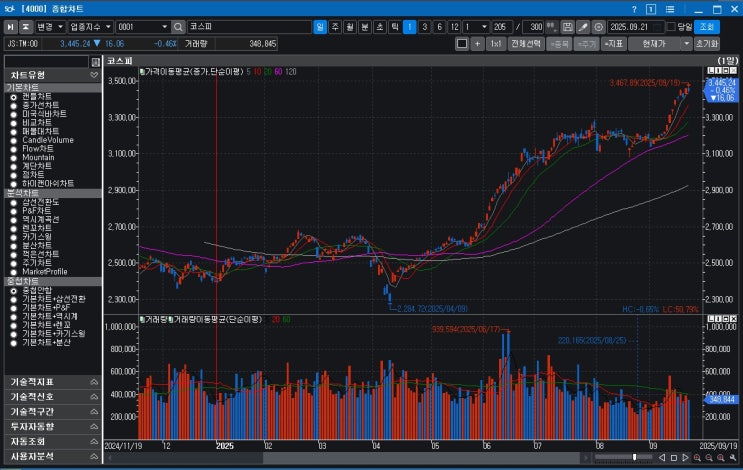Image resolution: width=743 pixels, height=470 pixels.
Task: Click the third reset-zoom magnifier icon
Action: 721,457
